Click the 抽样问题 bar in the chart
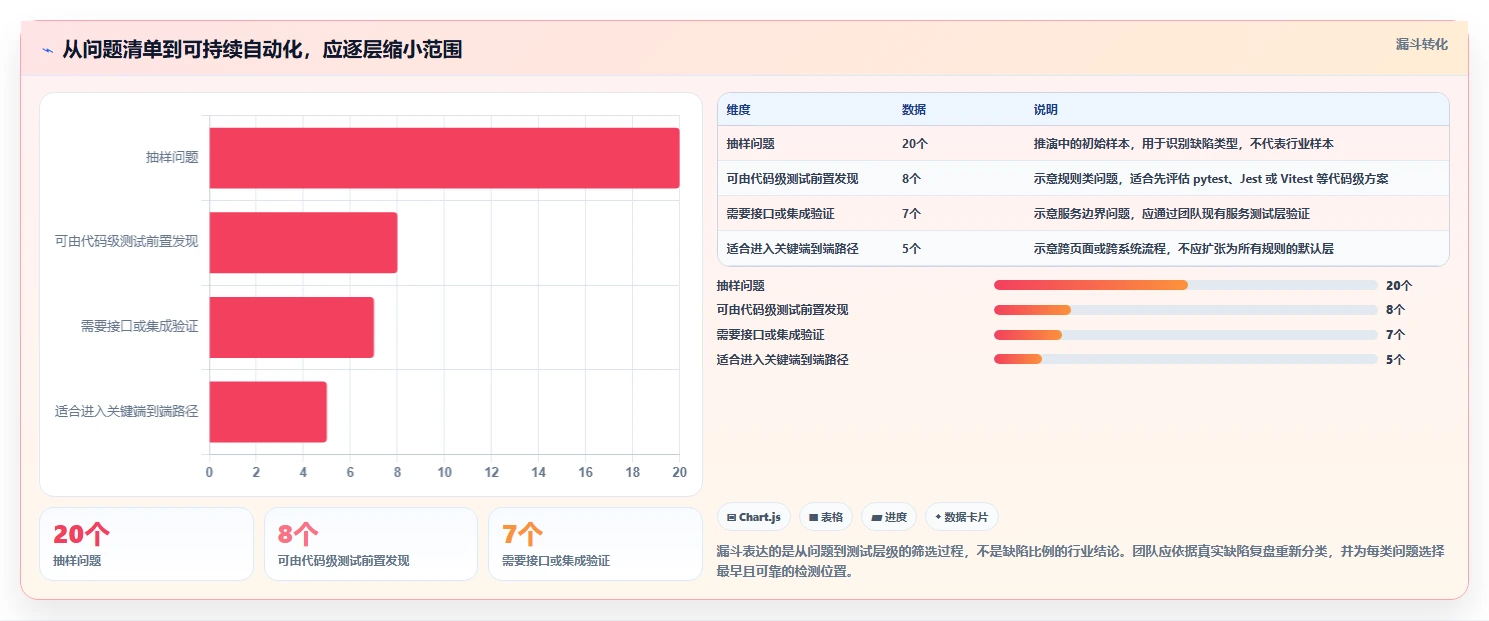 [x=444, y=158]
